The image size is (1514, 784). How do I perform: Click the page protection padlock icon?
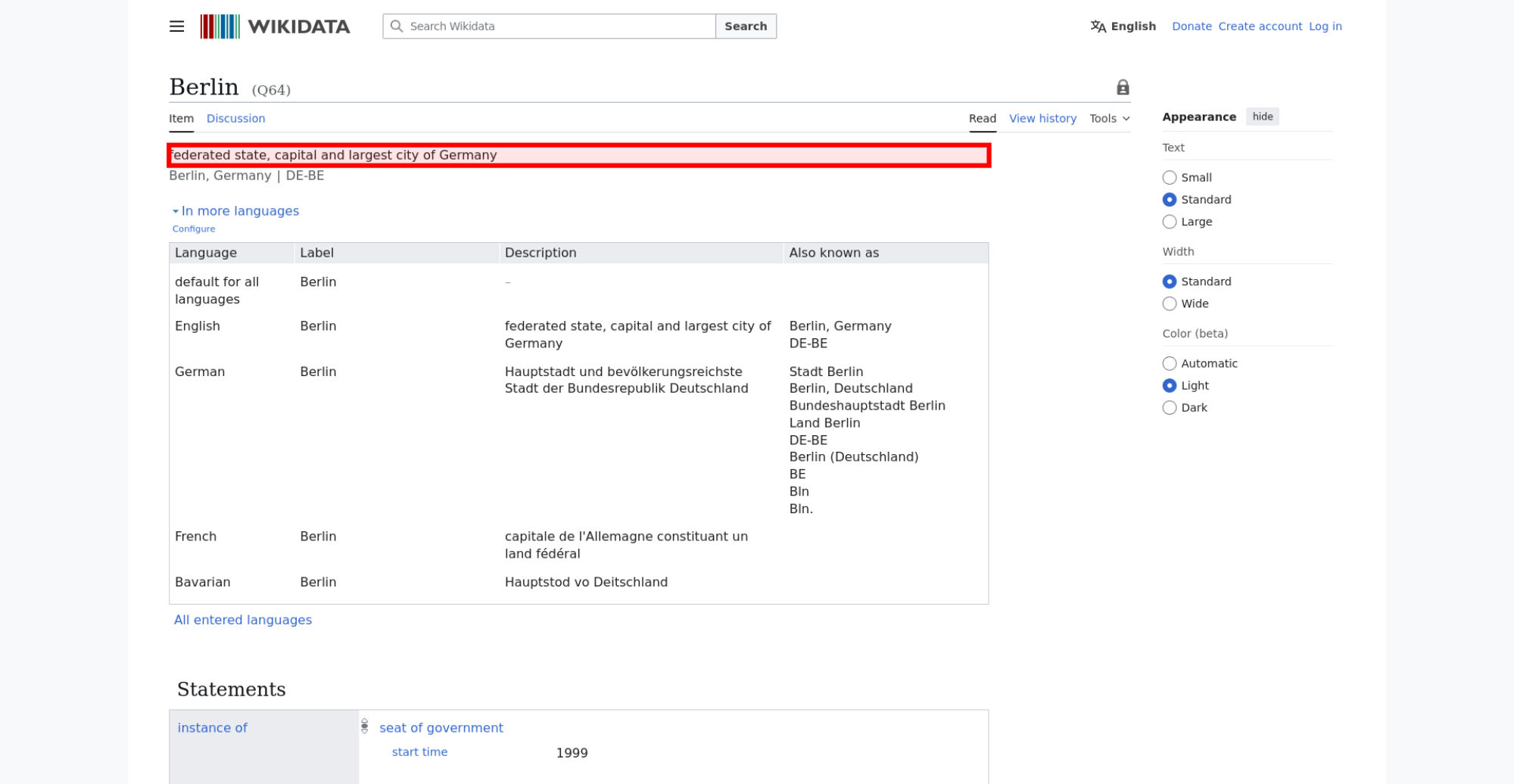tap(1123, 88)
